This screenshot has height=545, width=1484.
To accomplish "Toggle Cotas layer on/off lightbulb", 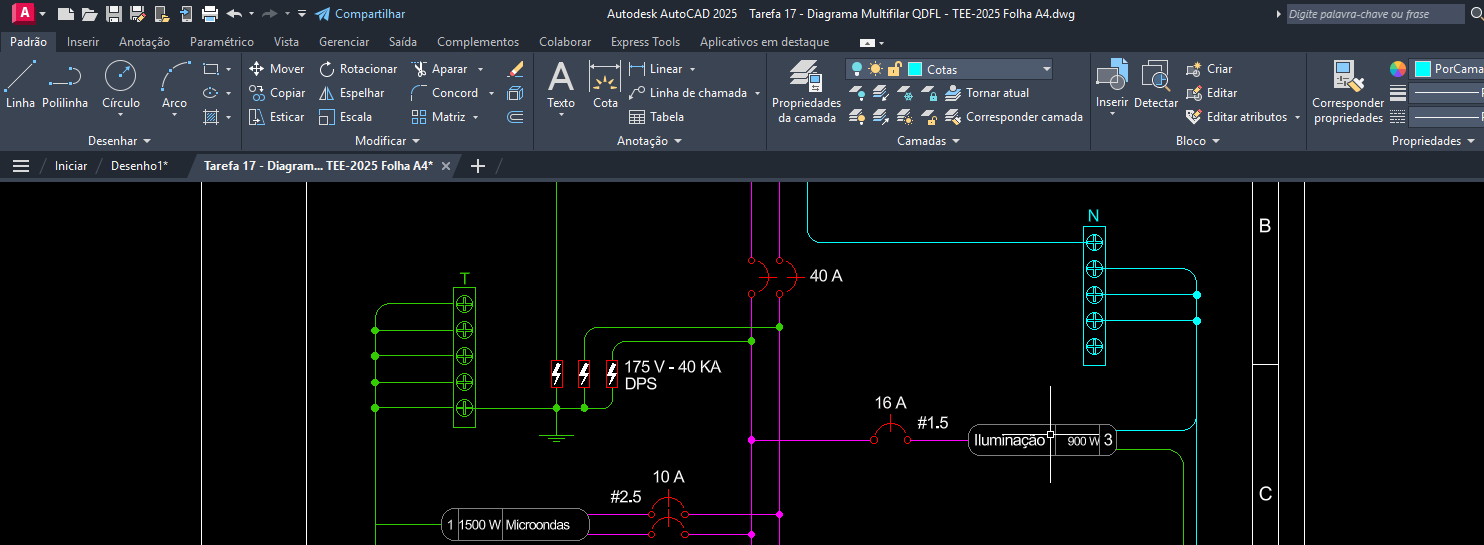I will pyautogui.click(x=857, y=69).
